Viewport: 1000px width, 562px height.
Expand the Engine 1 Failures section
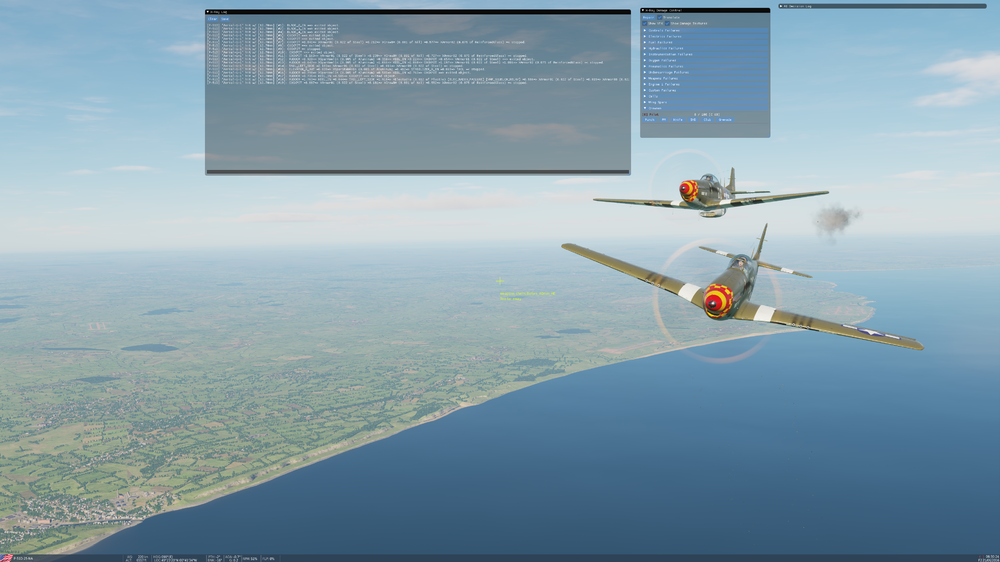pyautogui.click(x=705, y=84)
